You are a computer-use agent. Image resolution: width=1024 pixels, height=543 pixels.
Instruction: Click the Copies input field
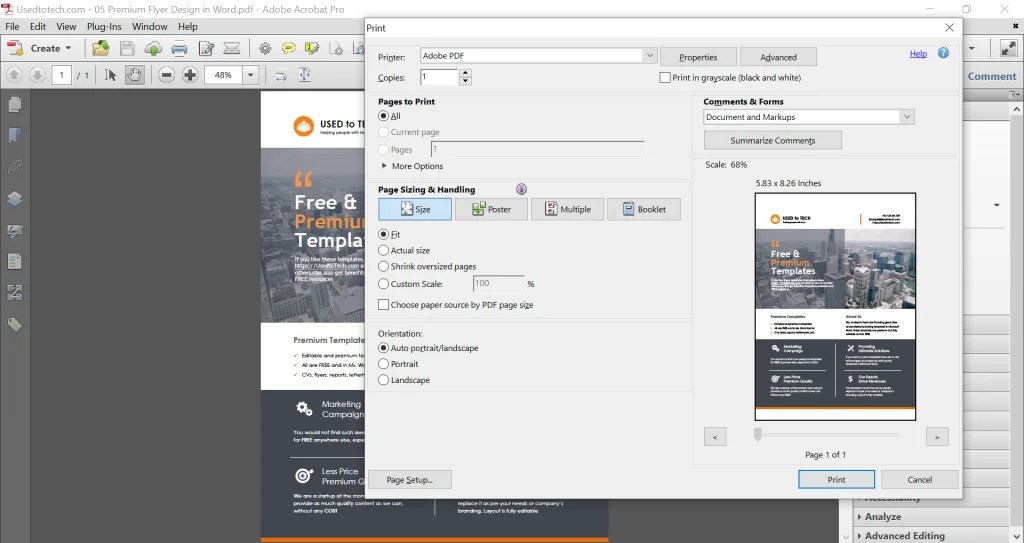pyautogui.click(x=438, y=77)
